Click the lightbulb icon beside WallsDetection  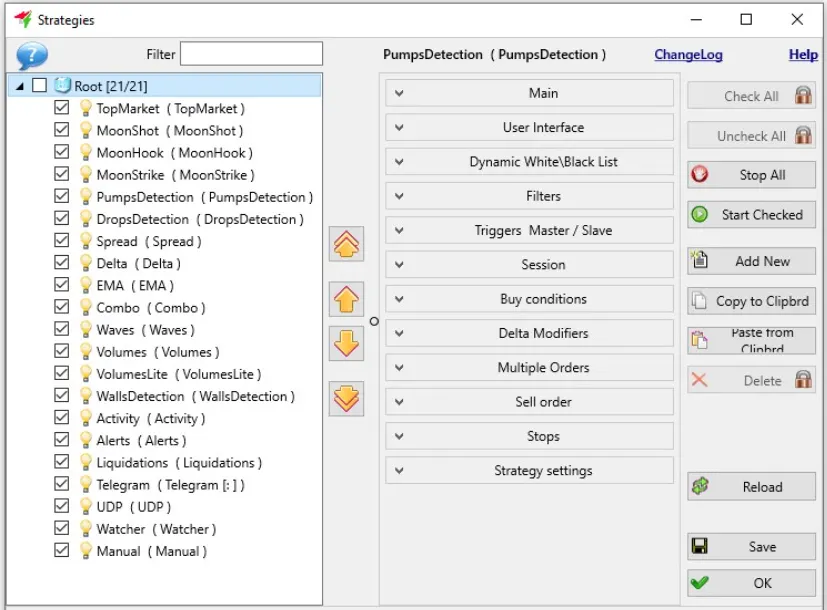tap(85, 396)
